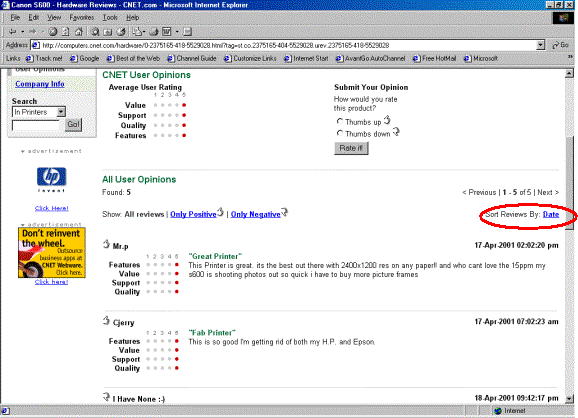Open the Company Info link
Screen dimensions: 578x418
(40, 84)
